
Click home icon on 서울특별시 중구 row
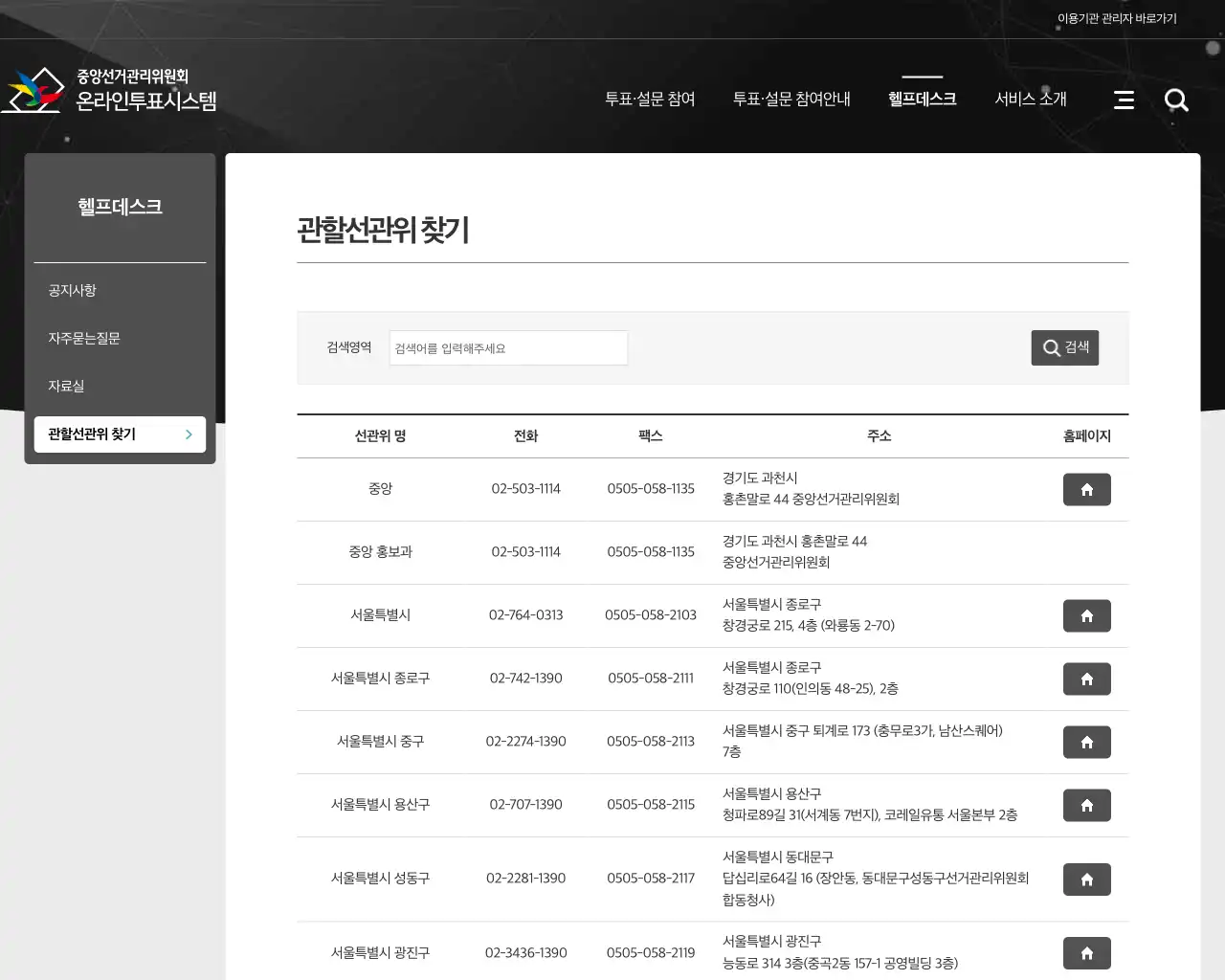(x=1086, y=742)
